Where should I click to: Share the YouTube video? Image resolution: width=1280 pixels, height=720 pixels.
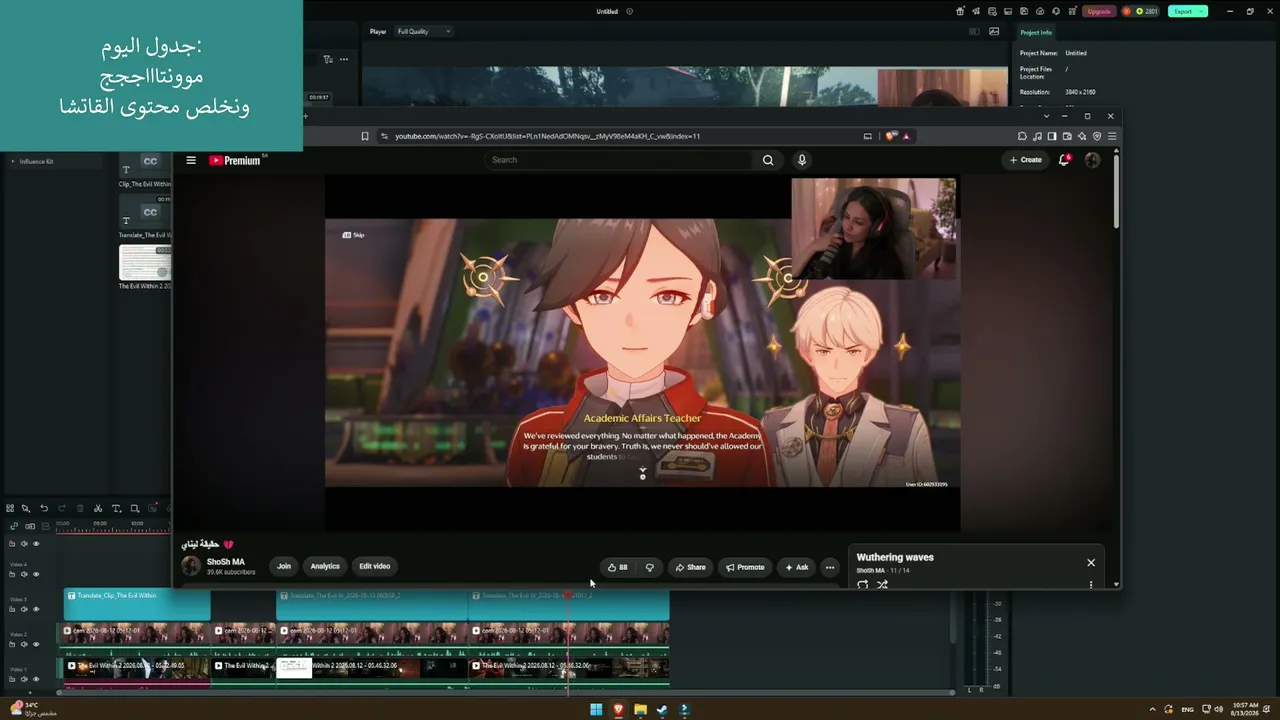pos(690,567)
